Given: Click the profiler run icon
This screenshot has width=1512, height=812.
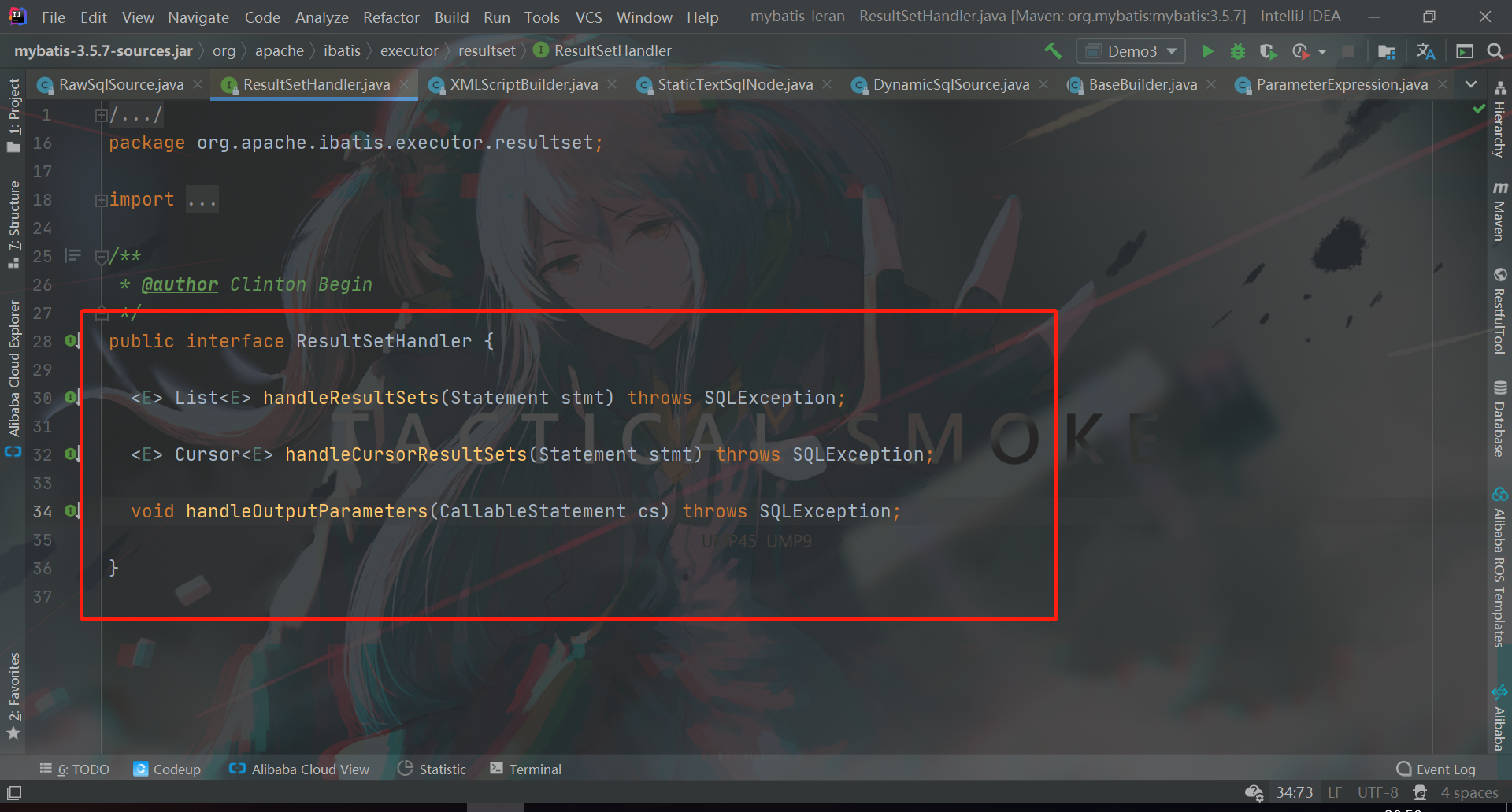Looking at the screenshot, I should point(1300,51).
